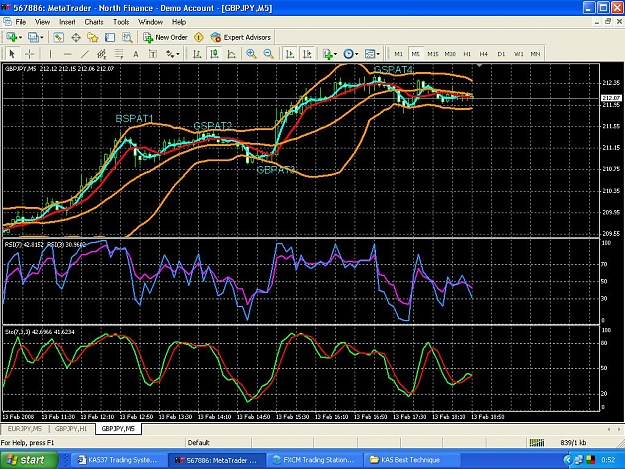Select the Text 'A' tool
This screenshot has width=625, height=469.
pos(136,54)
